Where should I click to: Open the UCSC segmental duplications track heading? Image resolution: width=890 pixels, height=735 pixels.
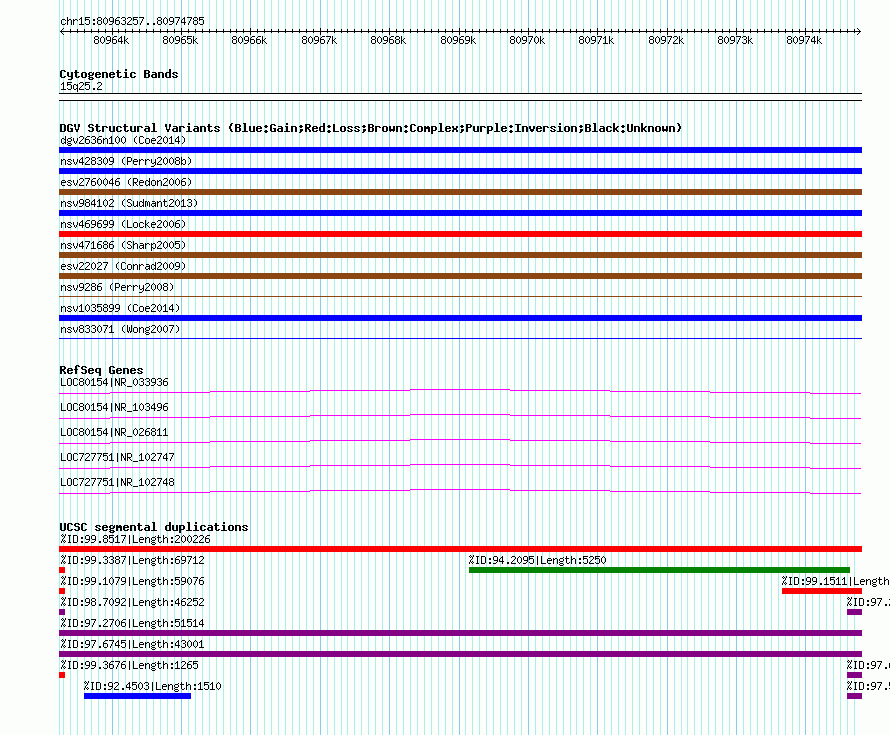click(x=154, y=527)
